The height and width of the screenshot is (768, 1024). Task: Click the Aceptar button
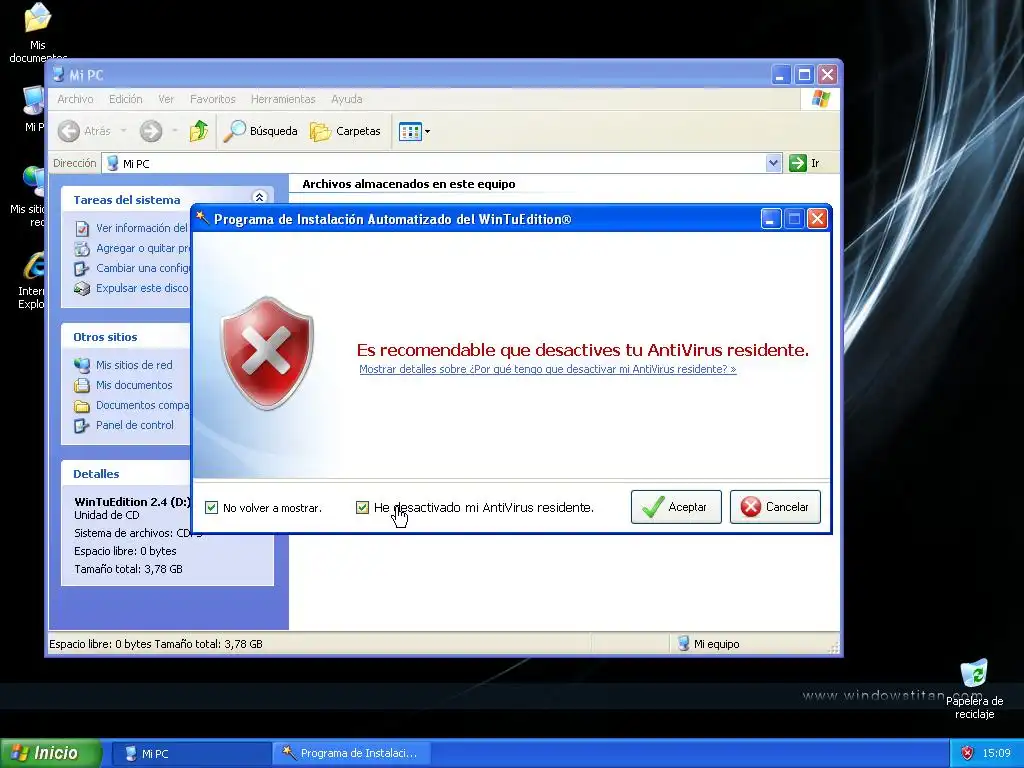676,507
